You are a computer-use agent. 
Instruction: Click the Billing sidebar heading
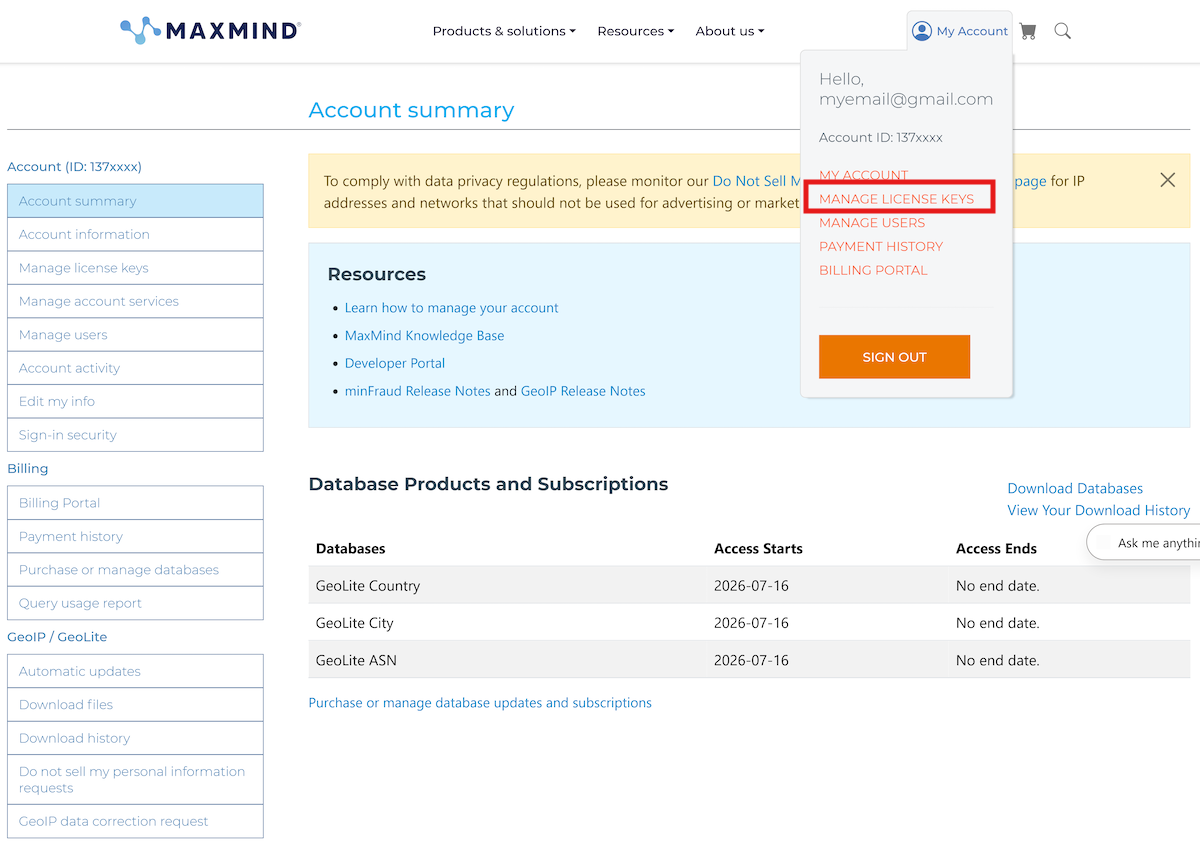point(28,468)
